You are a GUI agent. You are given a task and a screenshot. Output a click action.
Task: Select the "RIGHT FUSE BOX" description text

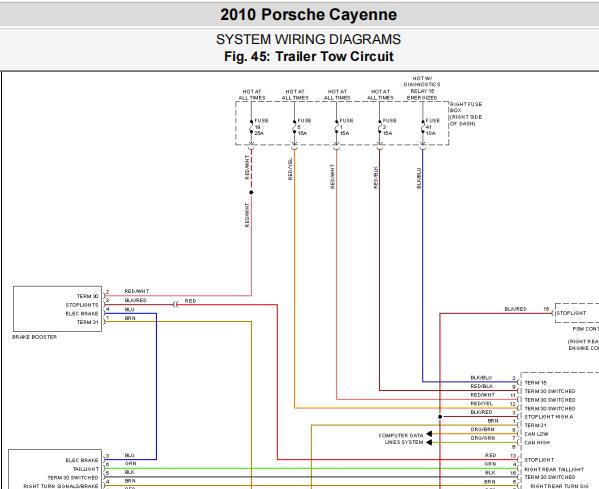point(466,114)
